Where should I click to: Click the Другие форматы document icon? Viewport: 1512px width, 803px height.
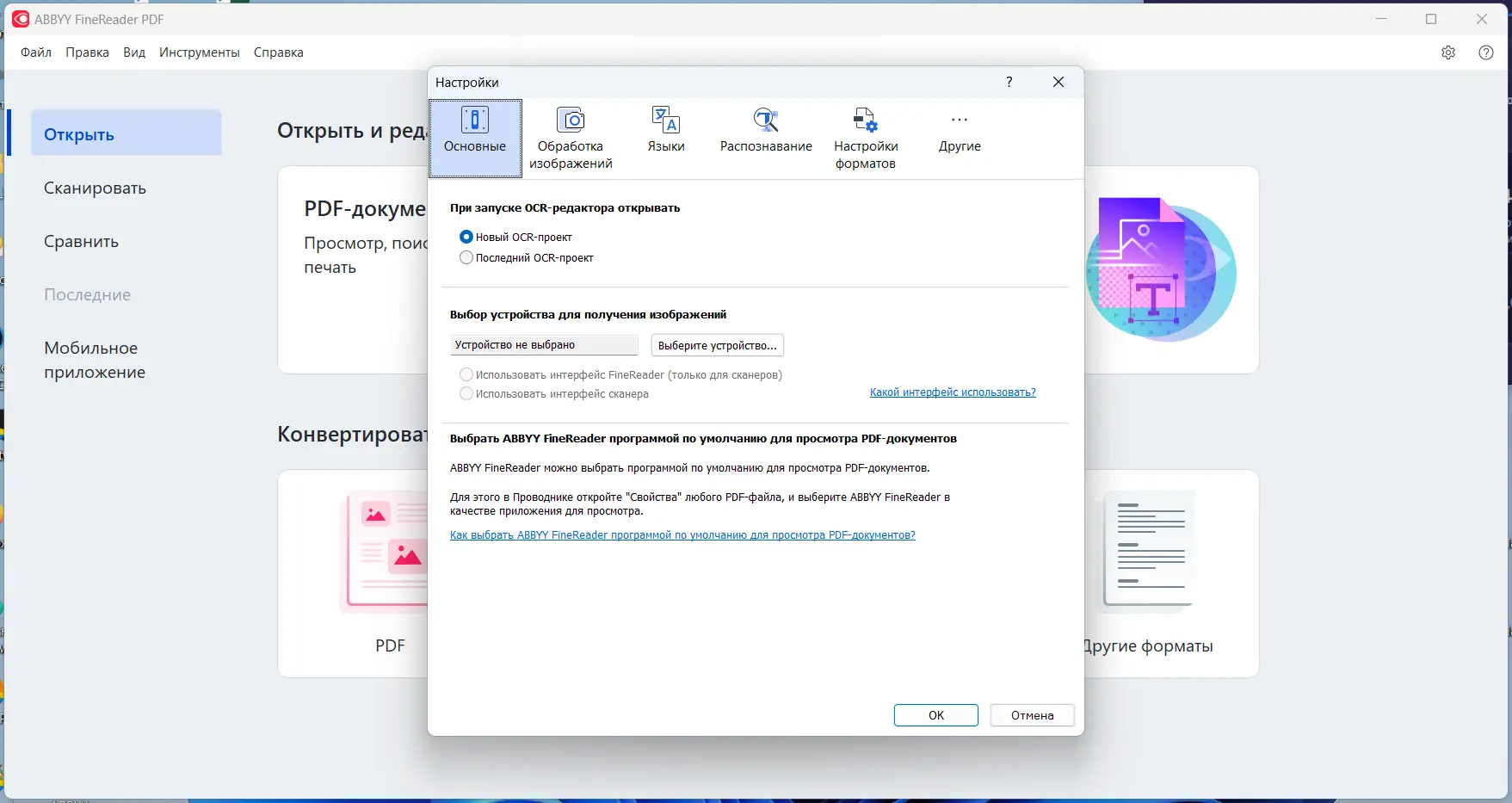1148,551
